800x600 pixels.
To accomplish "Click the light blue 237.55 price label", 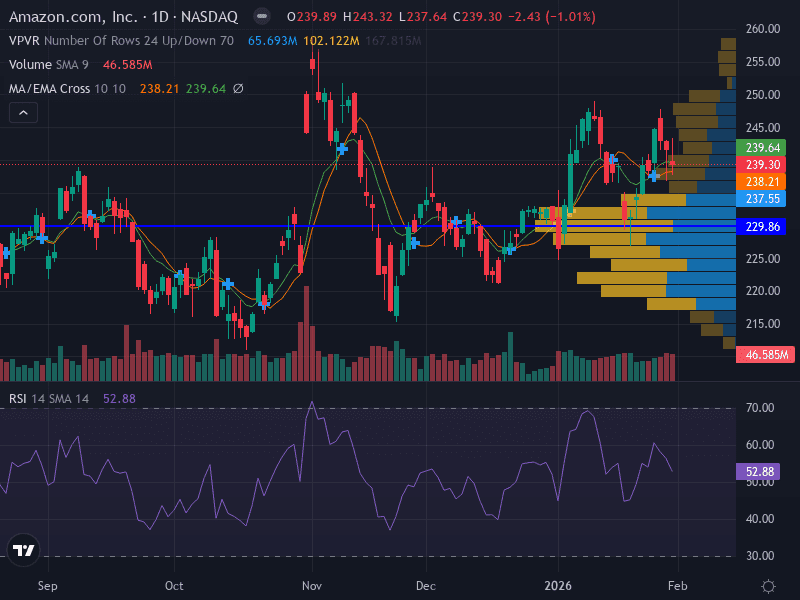I will pyautogui.click(x=762, y=198).
